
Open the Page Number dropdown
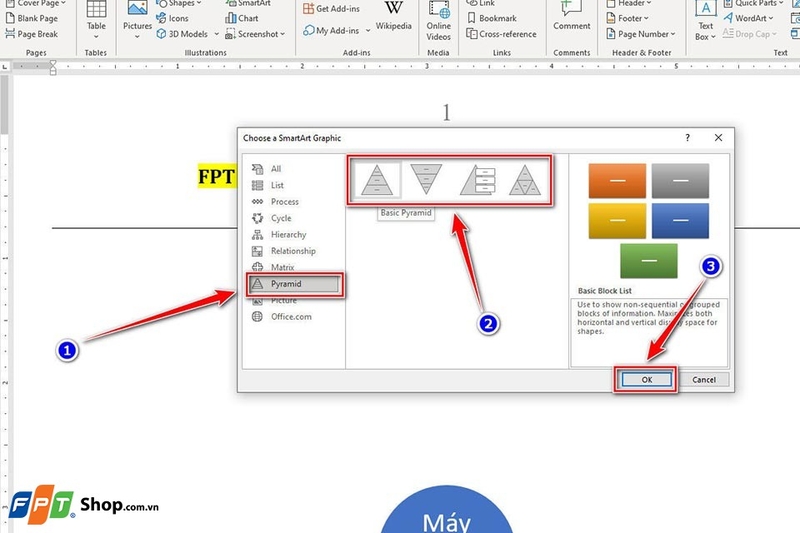pyautogui.click(x=640, y=34)
